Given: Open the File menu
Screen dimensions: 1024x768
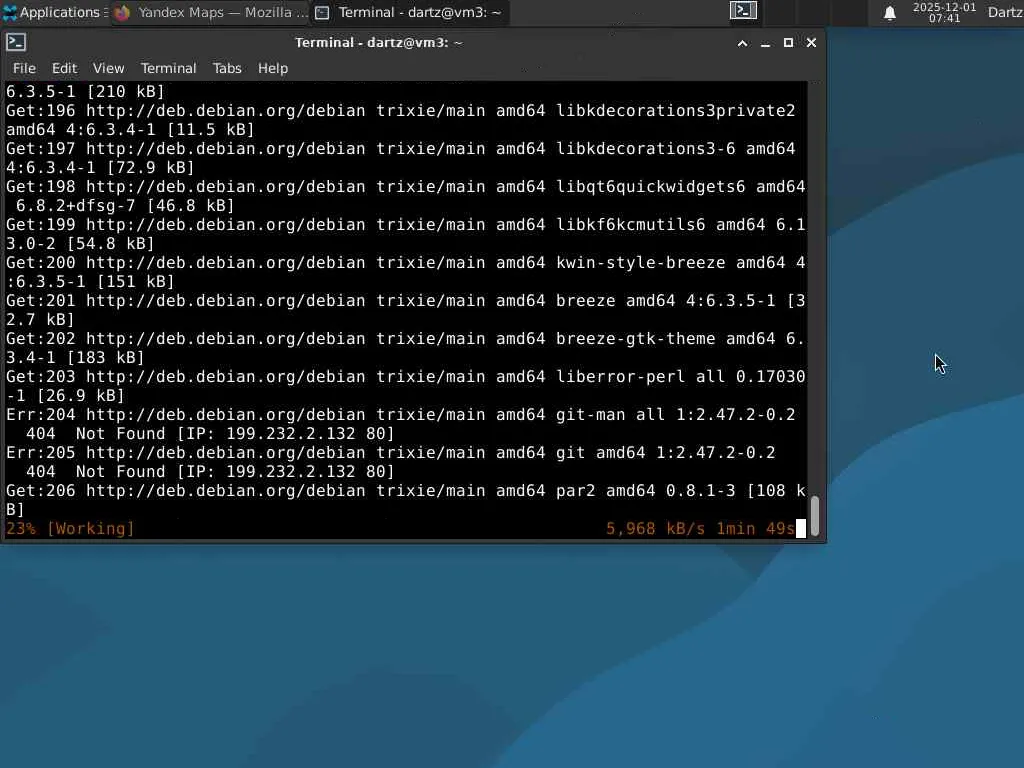Looking at the screenshot, I should (24, 68).
